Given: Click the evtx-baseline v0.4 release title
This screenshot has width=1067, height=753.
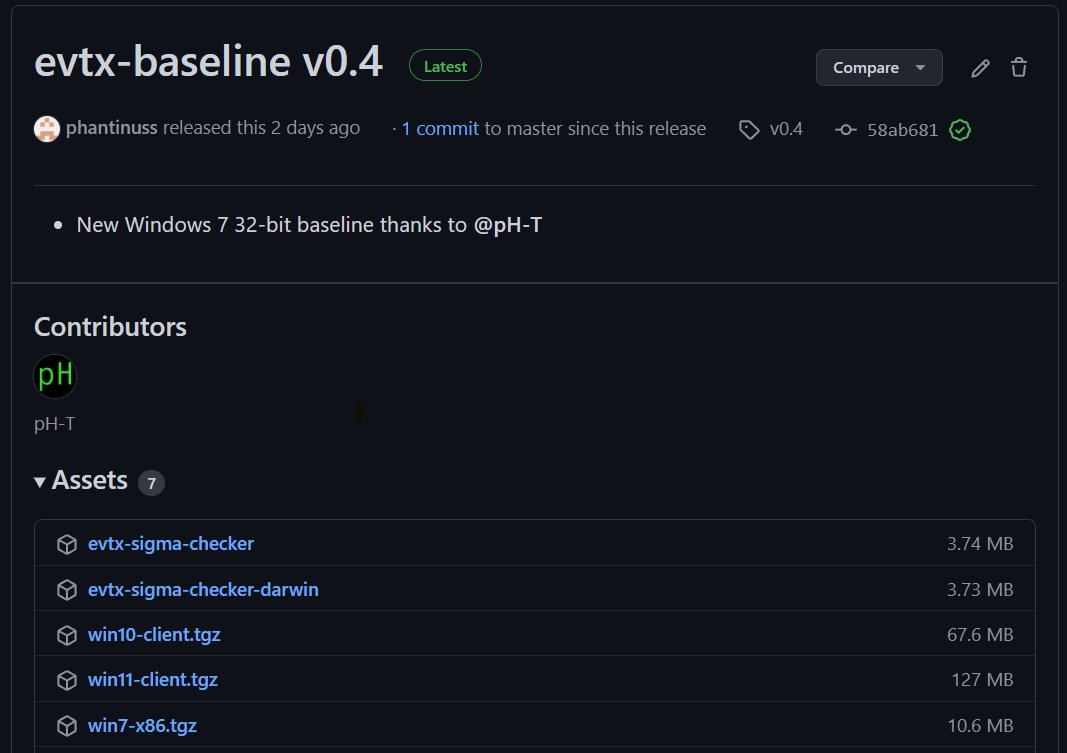Looking at the screenshot, I should click(208, 61).
